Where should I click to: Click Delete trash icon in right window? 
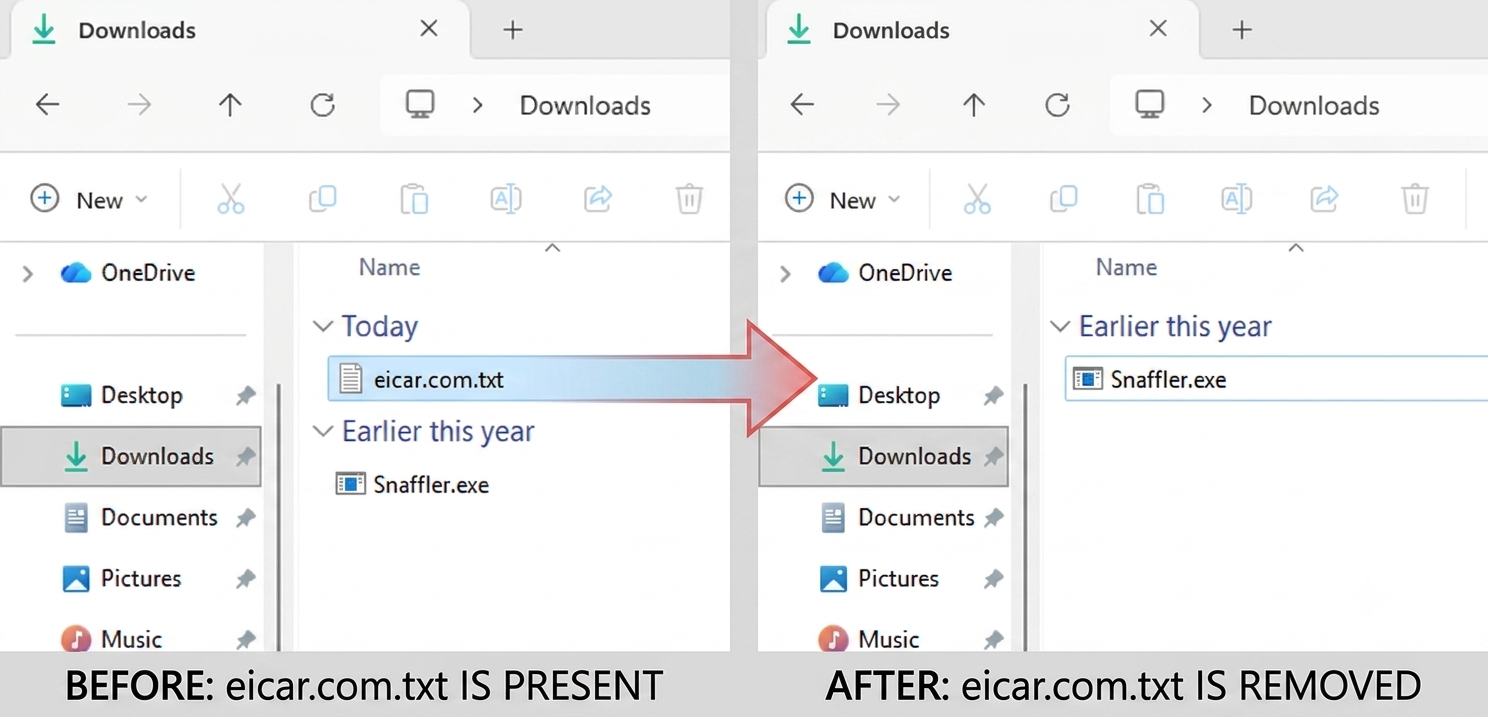tap(1414, 199)
